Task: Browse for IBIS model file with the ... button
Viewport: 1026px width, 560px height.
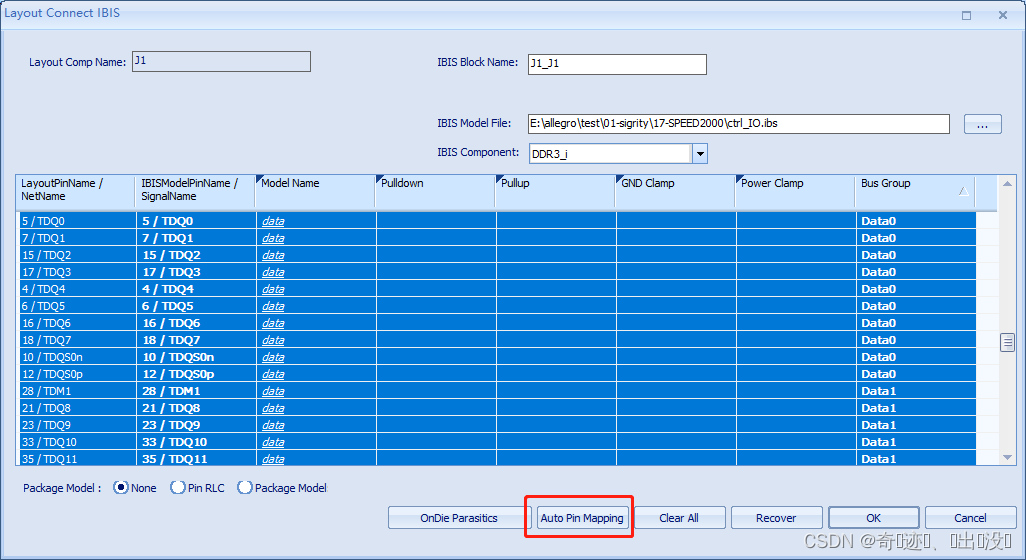Action: [982, 124]
